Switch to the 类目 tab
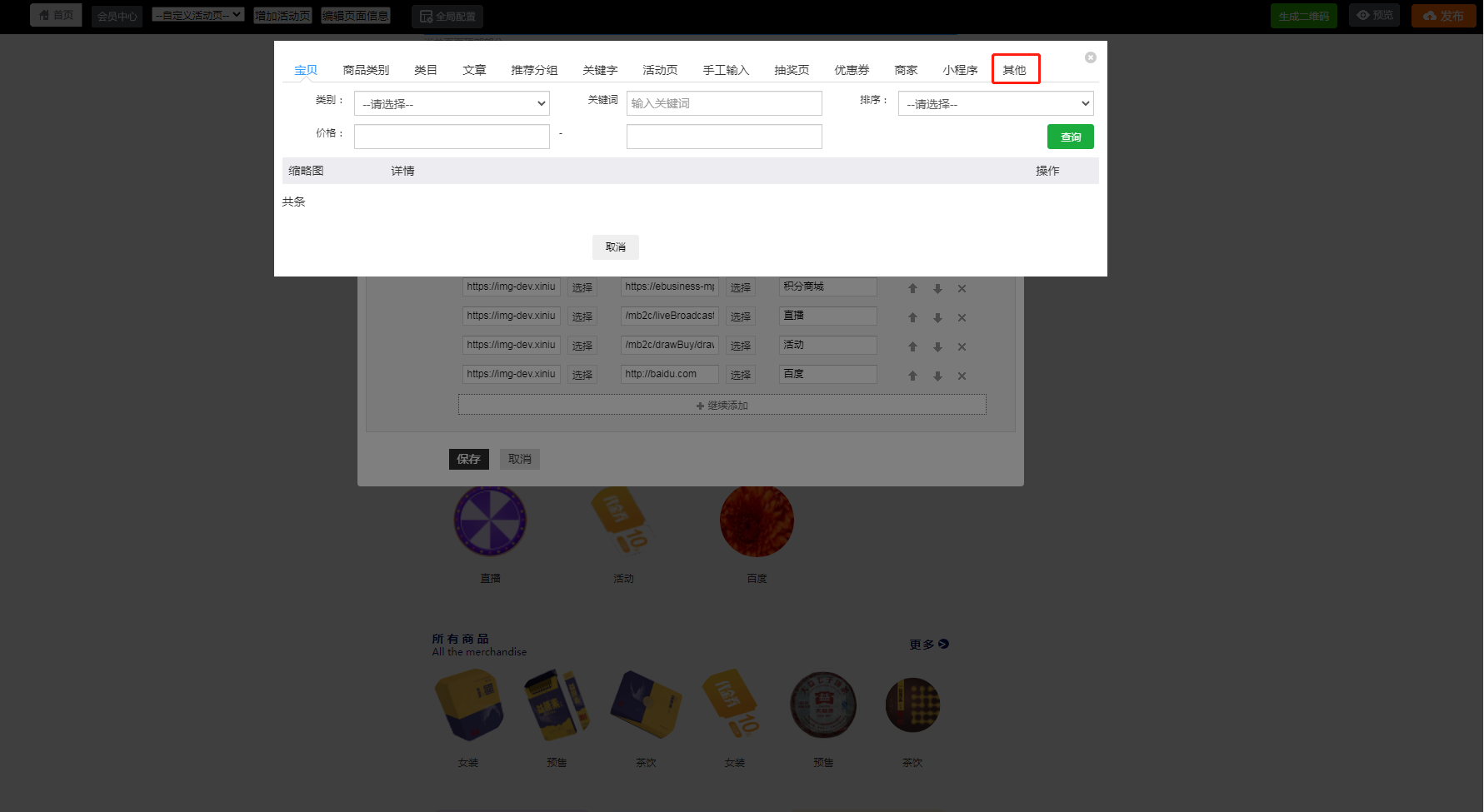 [x=426, y=70]
